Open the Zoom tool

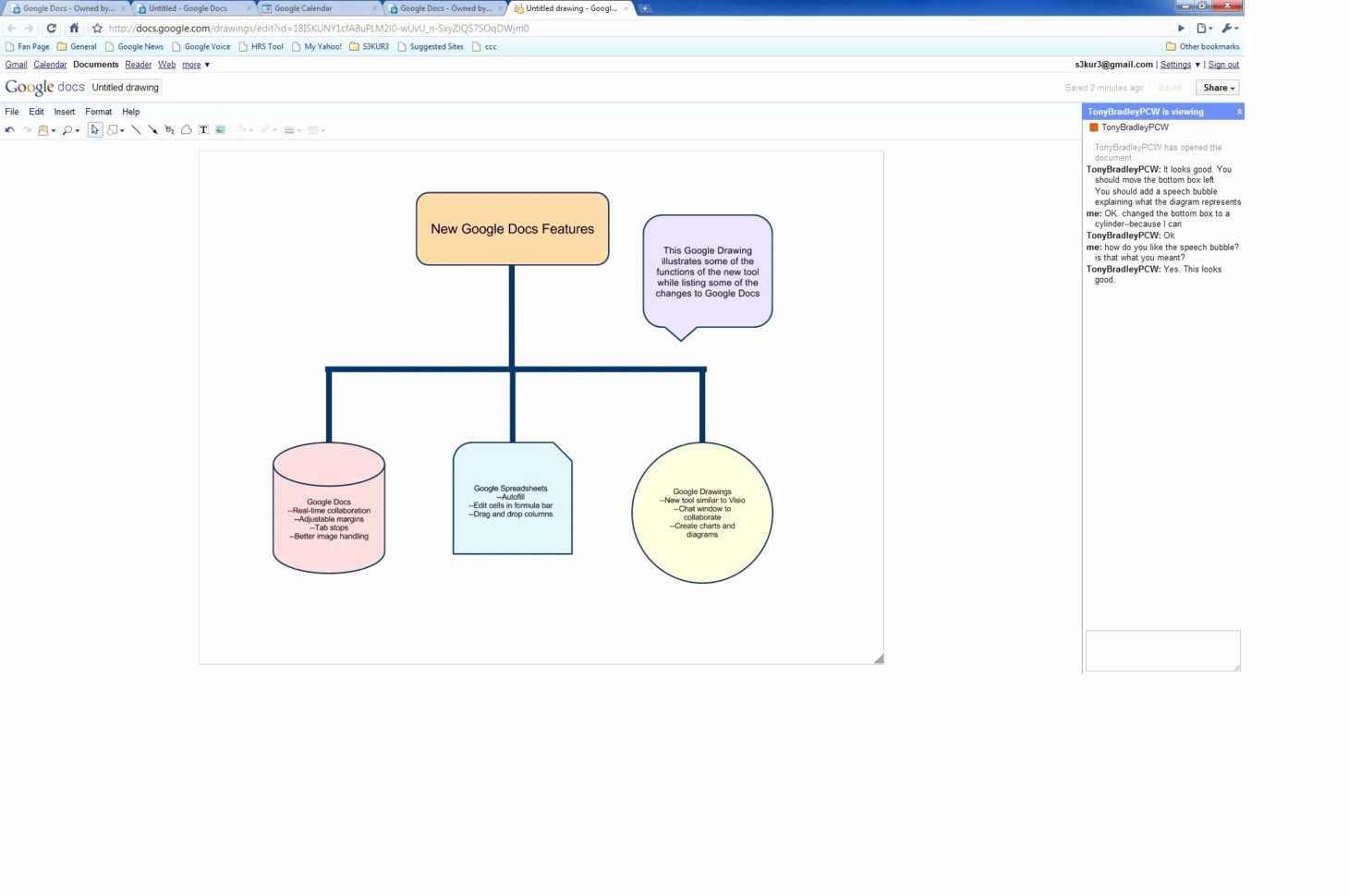coord(67,129)
